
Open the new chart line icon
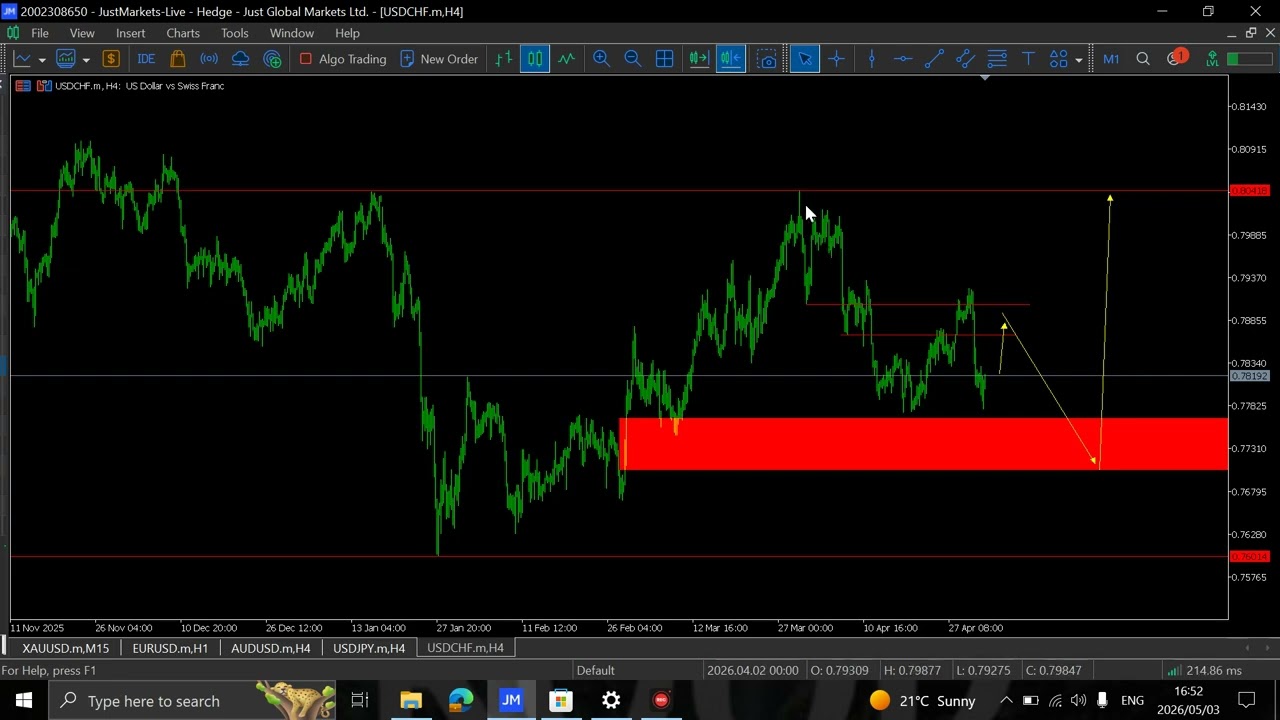pos(21,59)
